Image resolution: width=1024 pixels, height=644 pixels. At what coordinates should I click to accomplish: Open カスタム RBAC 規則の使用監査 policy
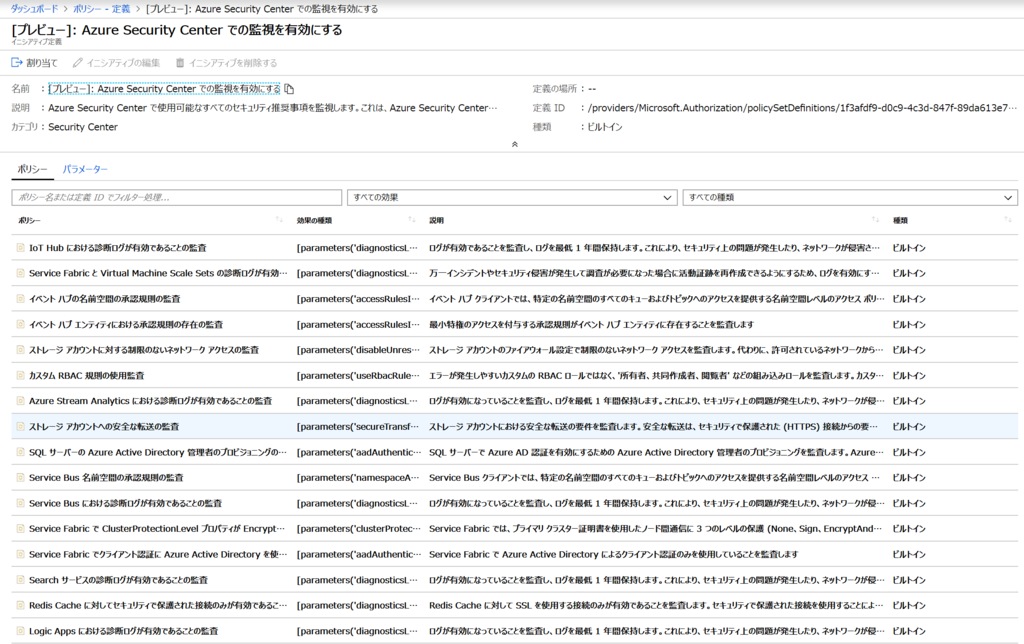click(x=87, y=376)
